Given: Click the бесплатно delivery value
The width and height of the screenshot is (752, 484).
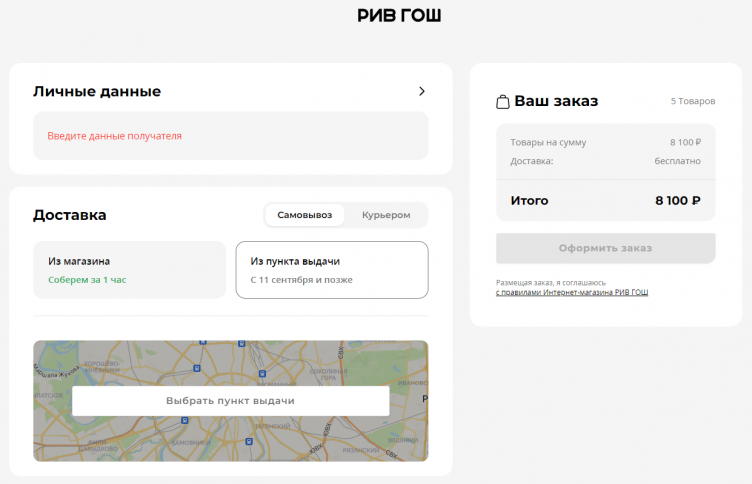Looking at the screenshot, I should click(677, 161).
